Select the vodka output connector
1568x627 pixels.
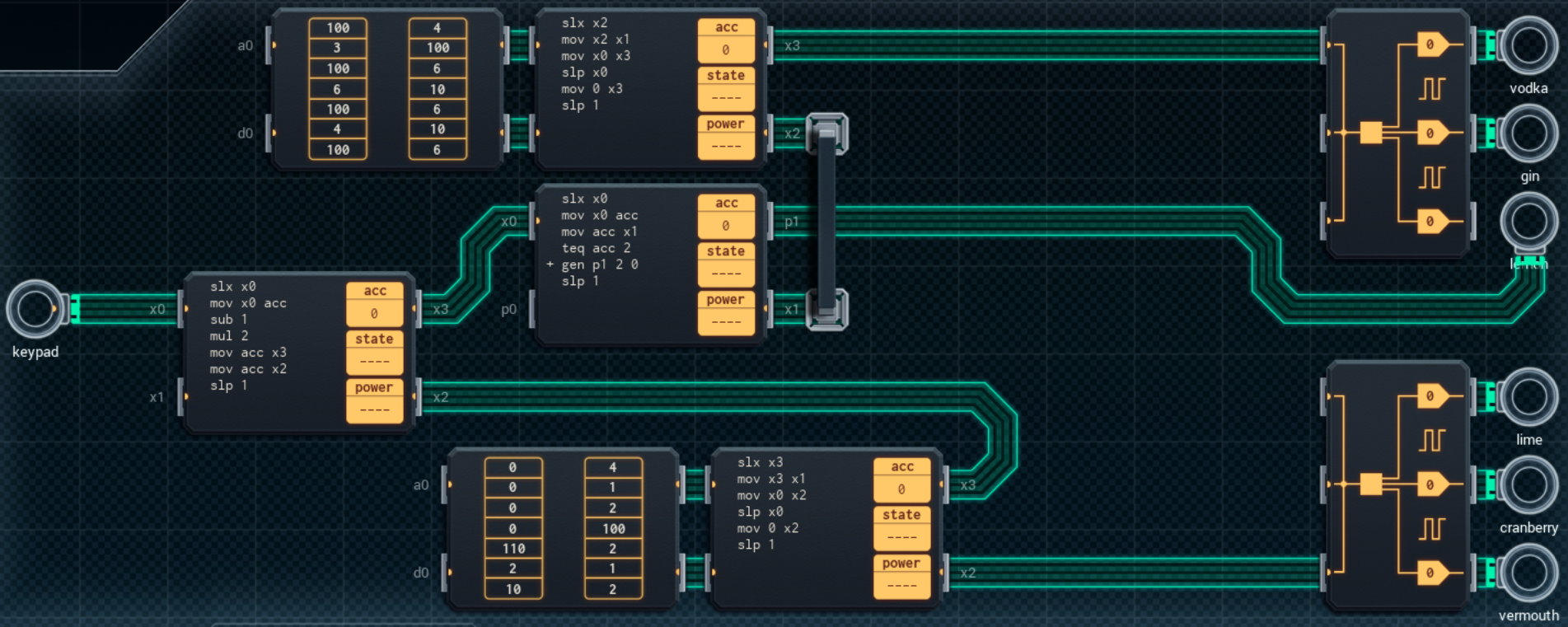click(x=1528, y=45)
